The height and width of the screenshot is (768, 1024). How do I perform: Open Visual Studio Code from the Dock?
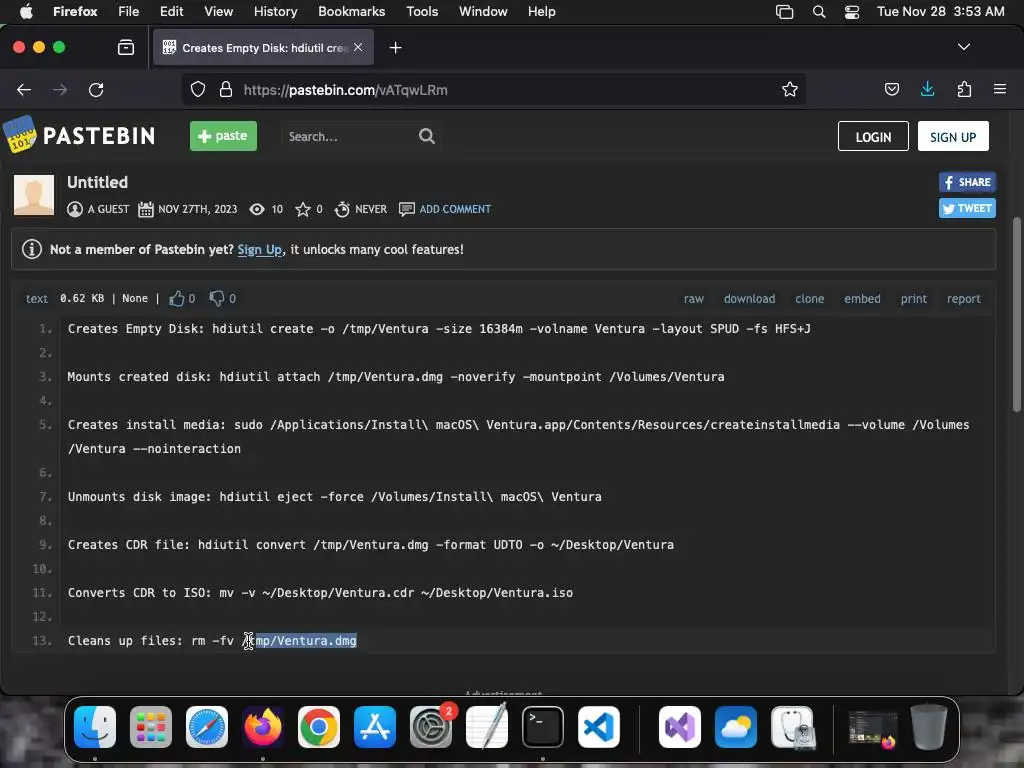coord(599,727)
